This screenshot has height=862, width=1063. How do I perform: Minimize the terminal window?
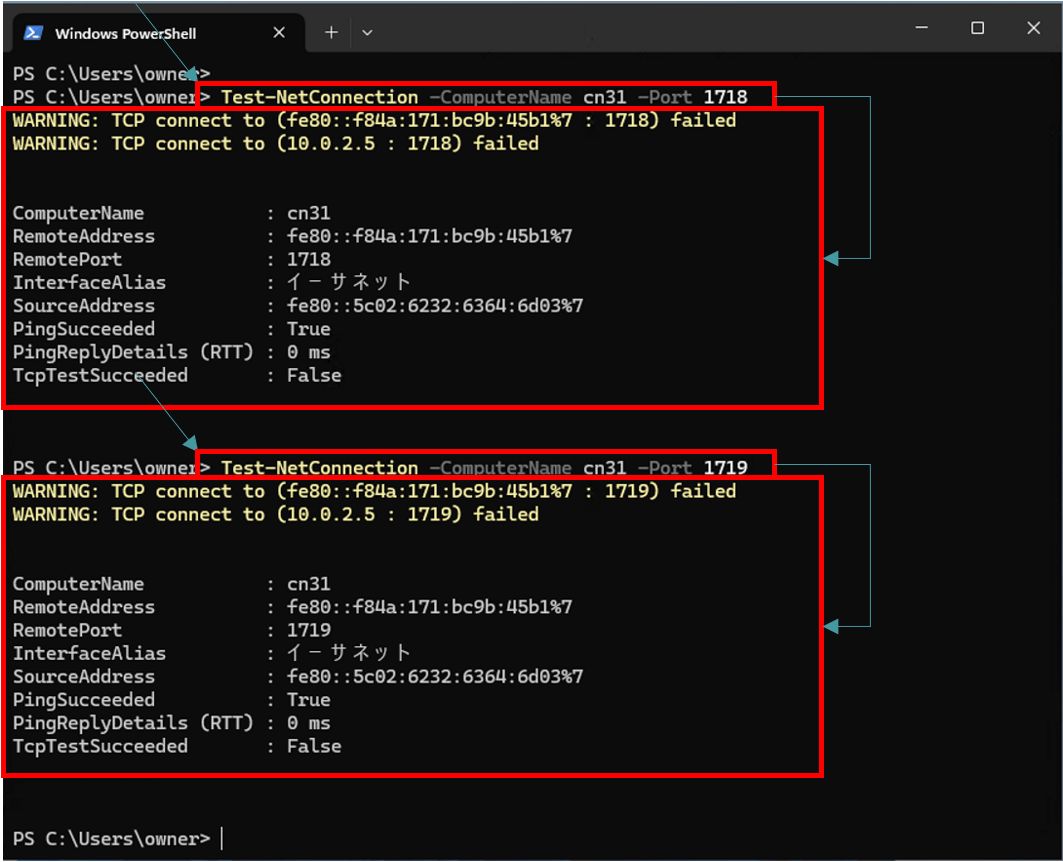click(920, 28)
